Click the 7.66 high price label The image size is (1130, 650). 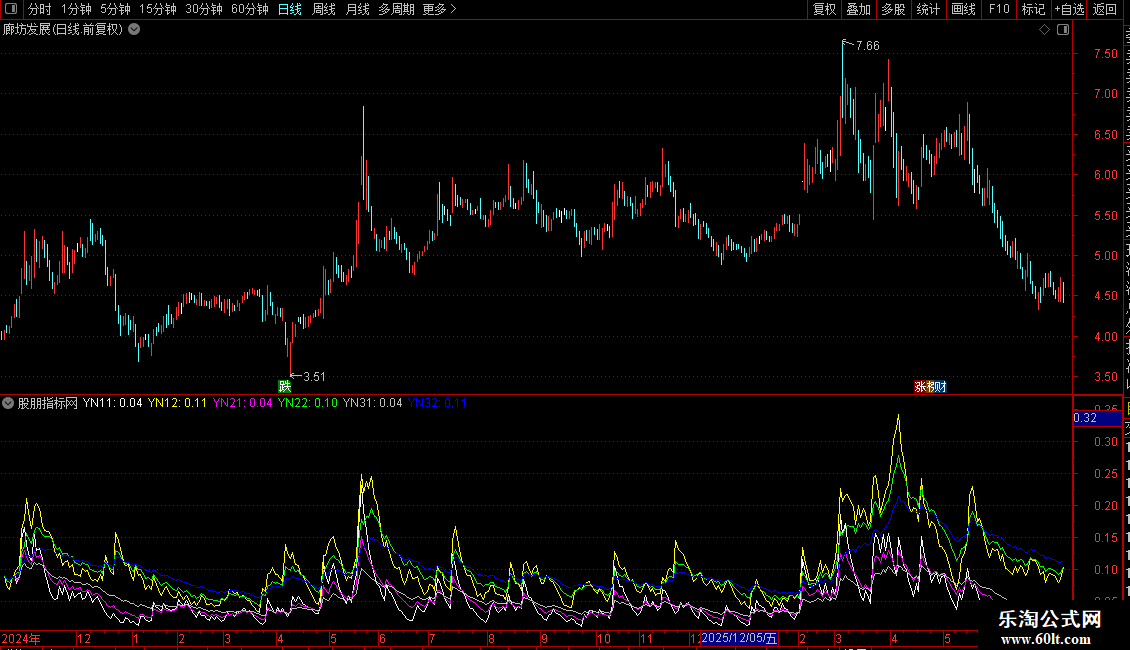pyautogui.click(x=868, y=45)
